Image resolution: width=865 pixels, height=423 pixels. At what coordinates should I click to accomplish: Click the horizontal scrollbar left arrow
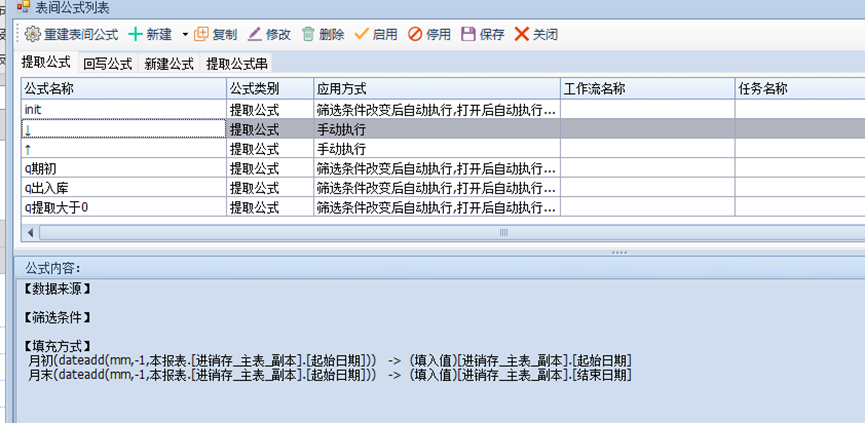(30, 232)
